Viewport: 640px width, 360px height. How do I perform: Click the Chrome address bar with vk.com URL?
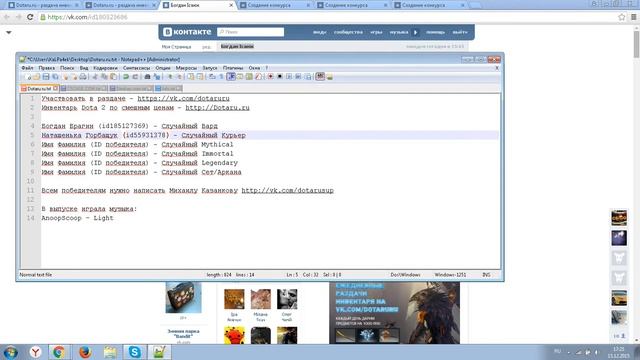click(x=327, y=17)
